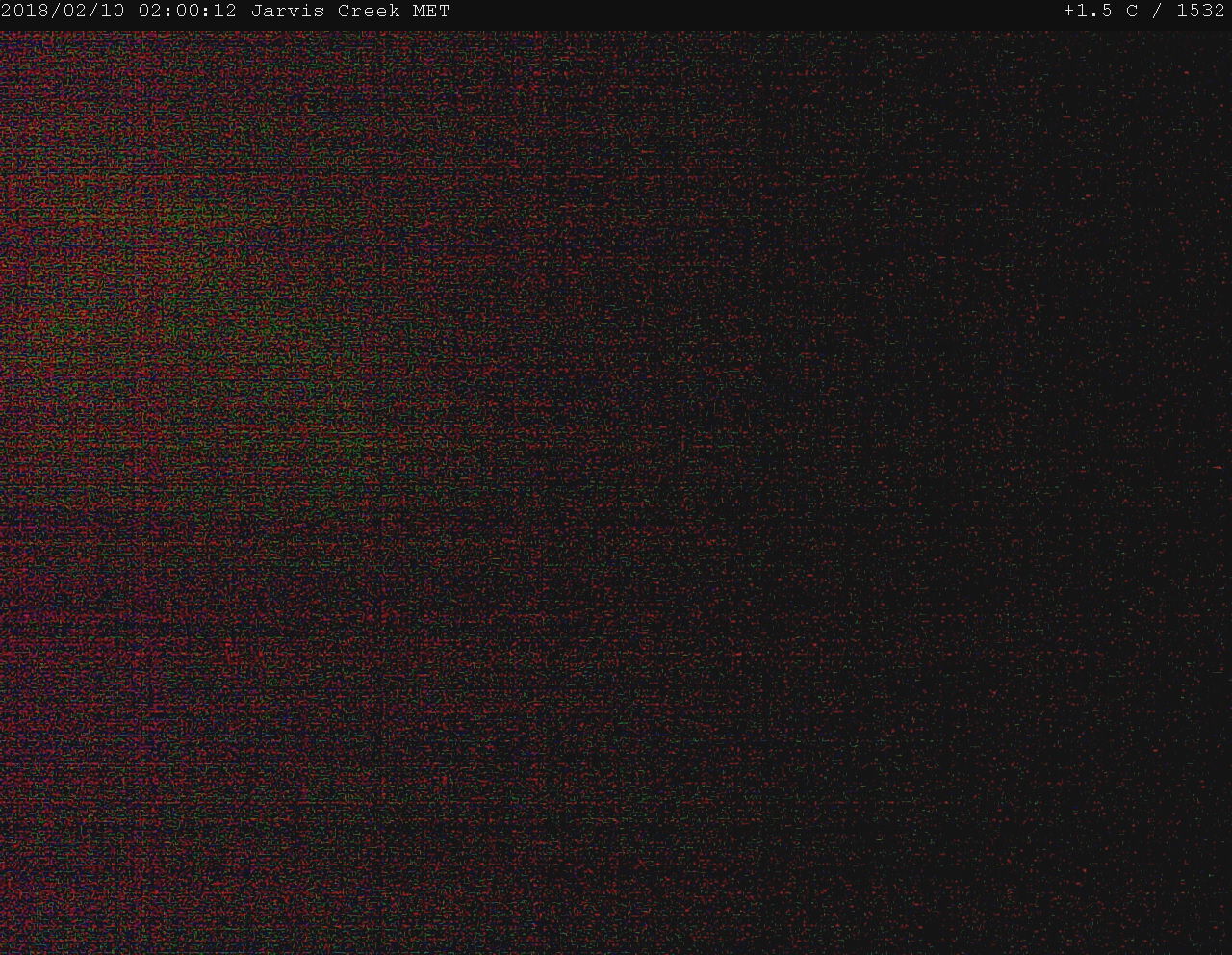Click the bottom right corner of image
The width and height of the screenshot is (1232, 955).
tap(1220, 943)
